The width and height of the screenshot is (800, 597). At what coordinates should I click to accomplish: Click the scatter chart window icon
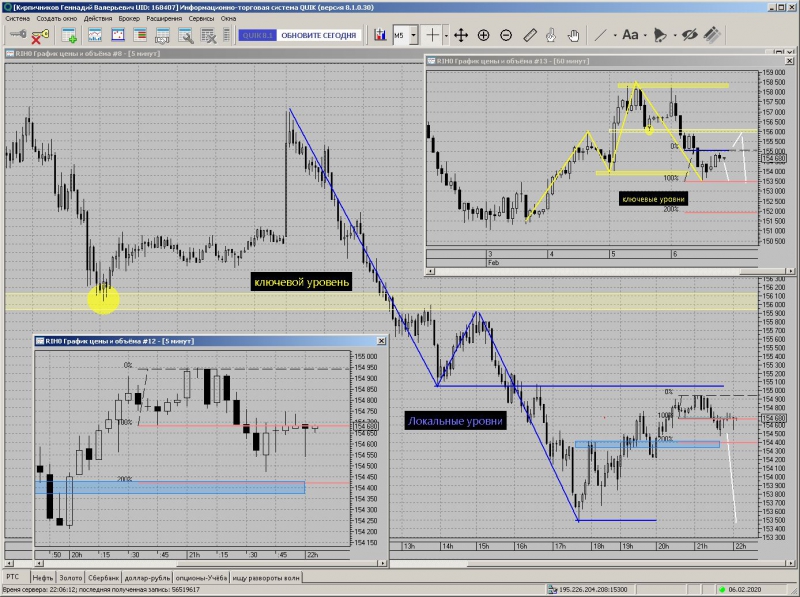click(118, 35)
